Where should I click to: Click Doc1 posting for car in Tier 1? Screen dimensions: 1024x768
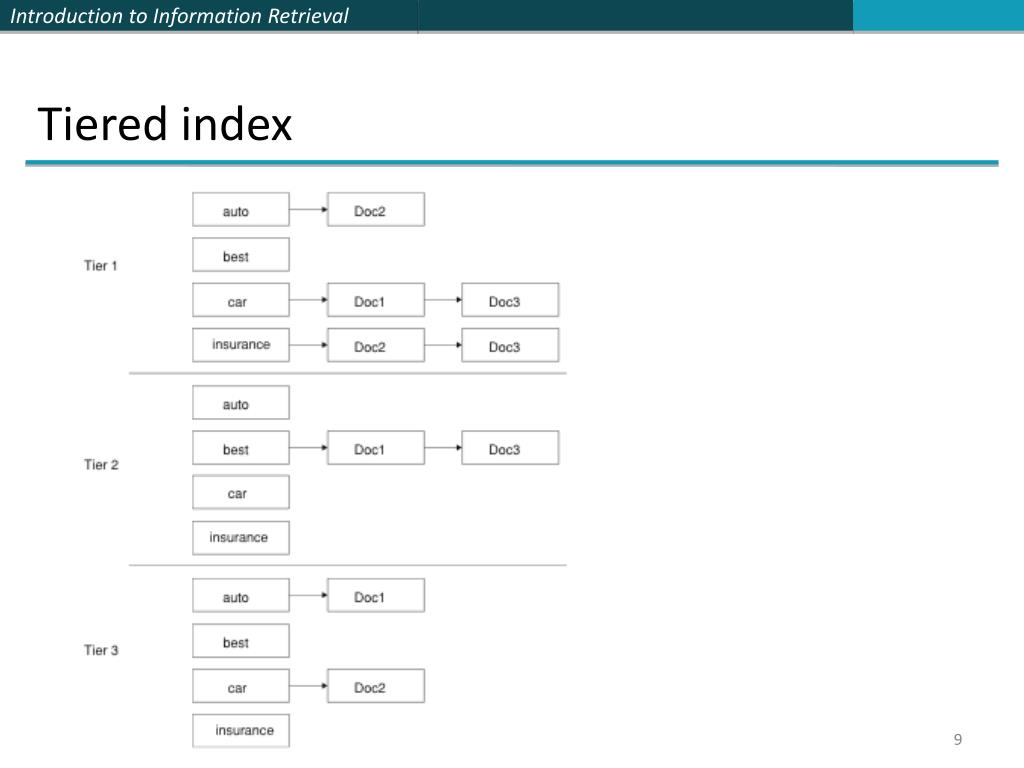tap(376, 300)
